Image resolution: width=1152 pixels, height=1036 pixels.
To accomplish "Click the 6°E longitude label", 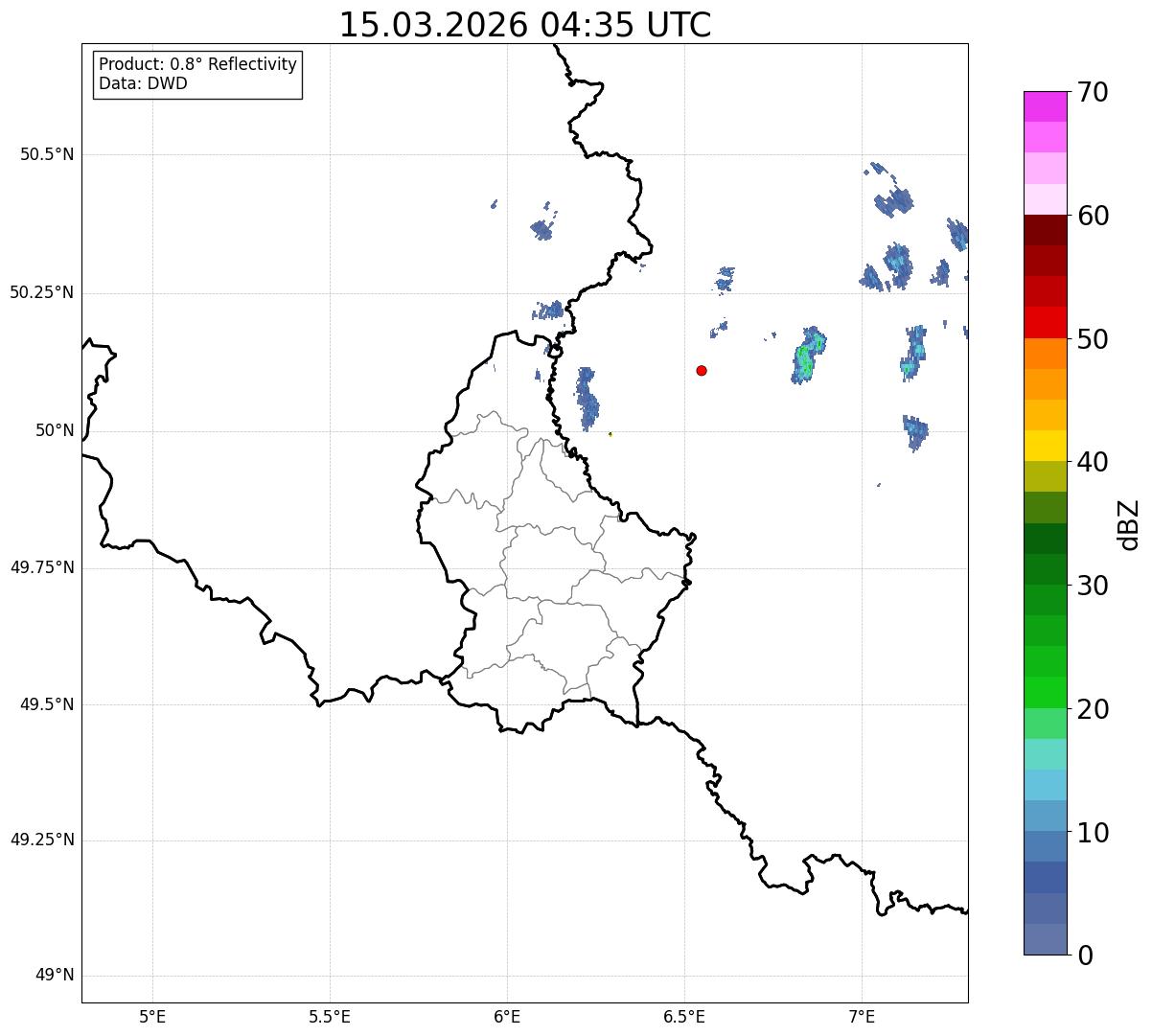I will [507, 1016].
